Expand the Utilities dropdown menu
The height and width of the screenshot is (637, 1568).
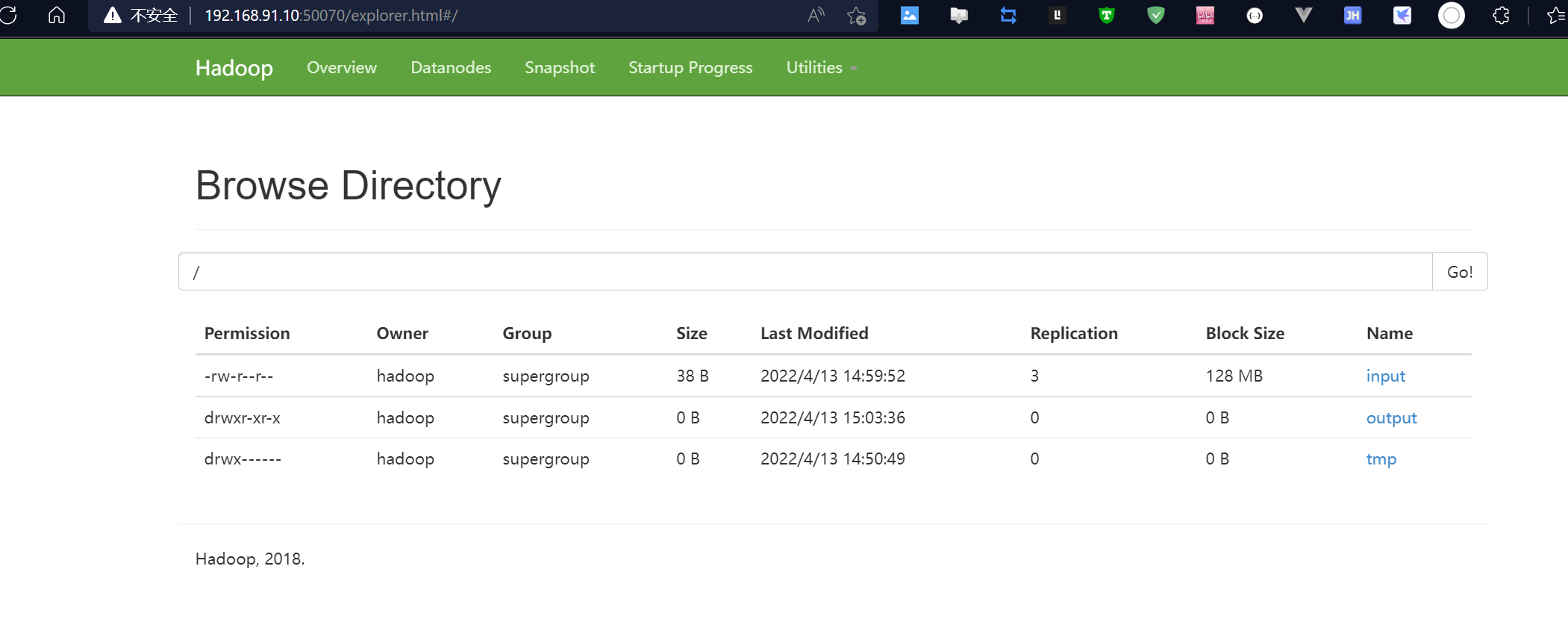(x=821, y=67)
